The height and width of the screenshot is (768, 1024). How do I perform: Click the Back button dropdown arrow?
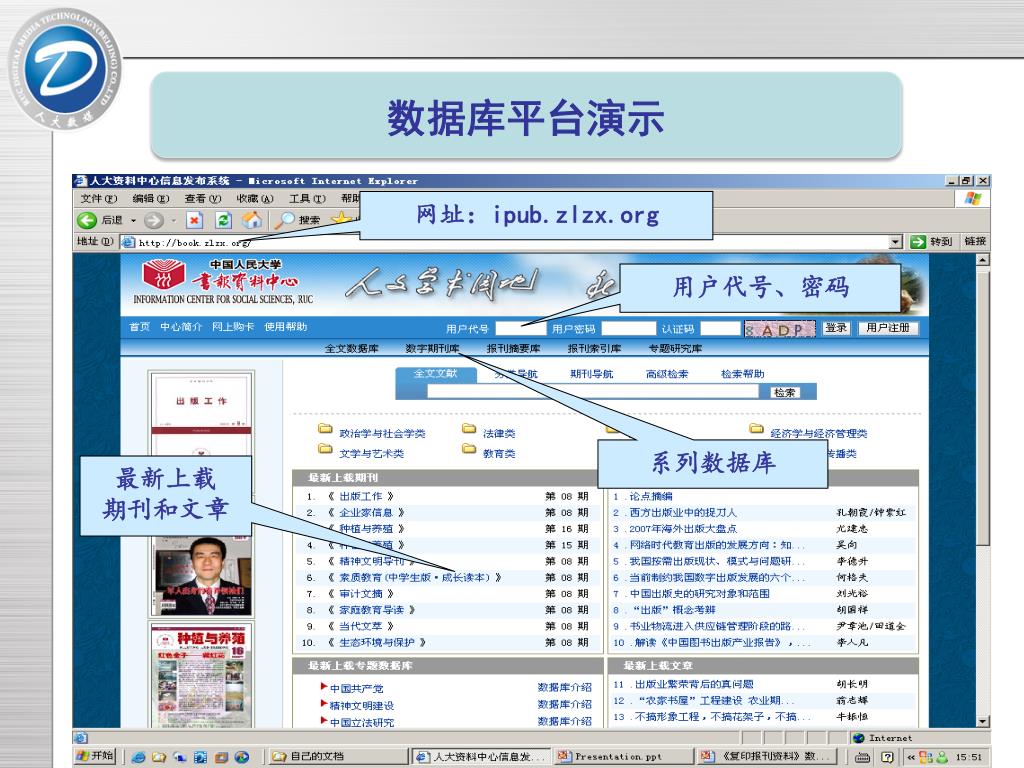[134, 221]
